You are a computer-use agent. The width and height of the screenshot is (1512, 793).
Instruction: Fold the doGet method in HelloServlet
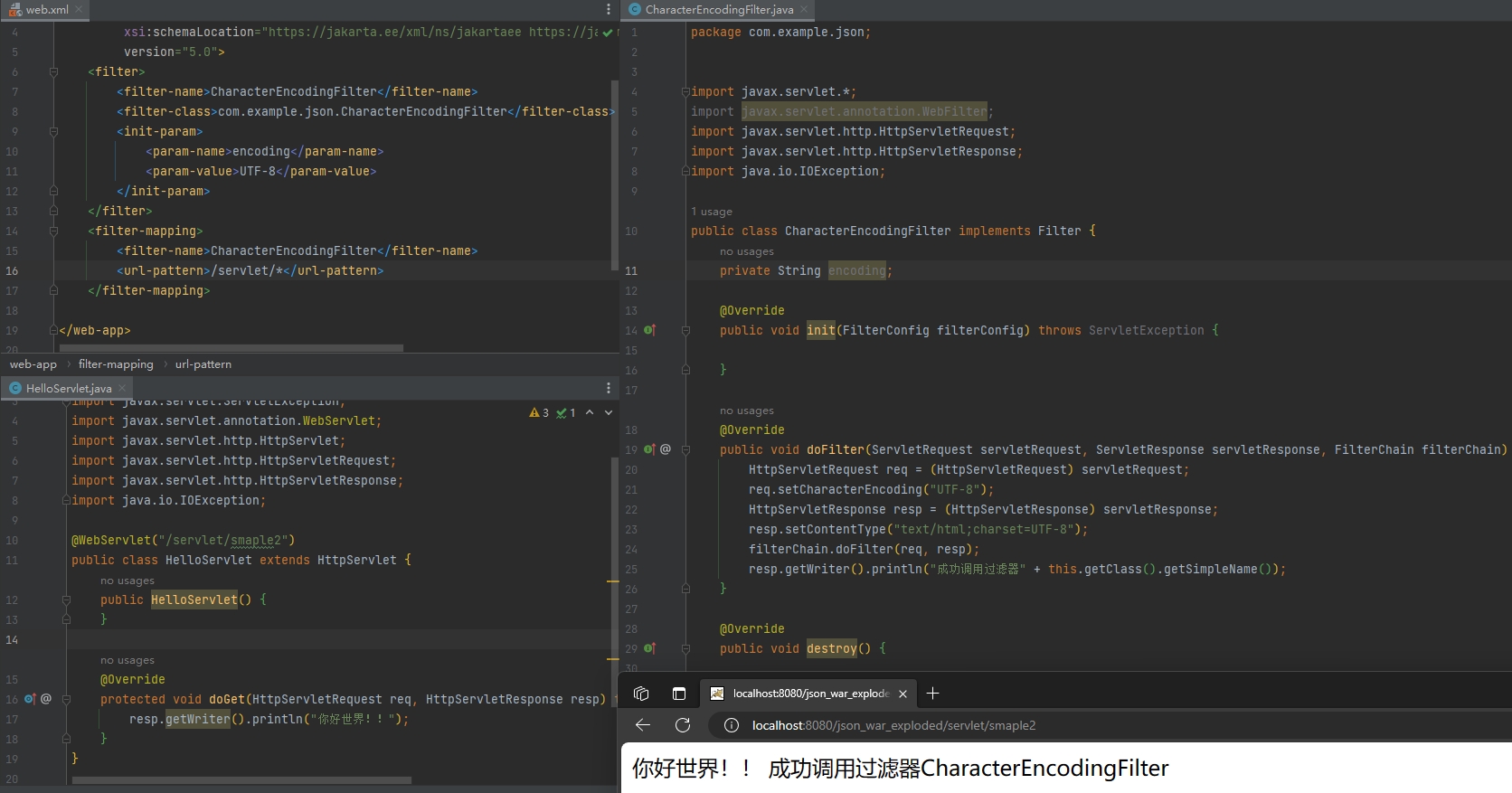coord(66,699)
